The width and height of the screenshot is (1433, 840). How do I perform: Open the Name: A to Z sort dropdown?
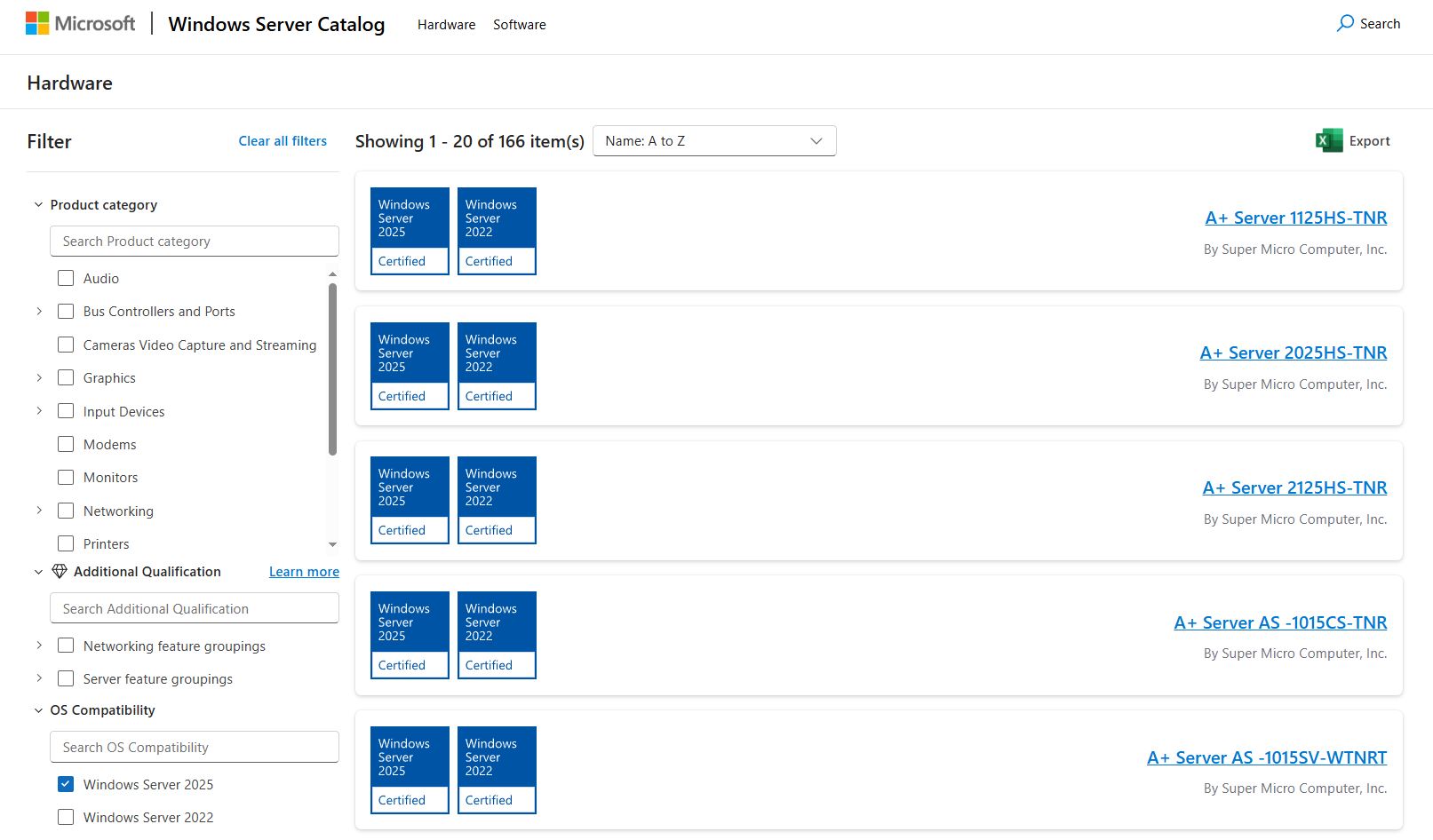tap(714, 141)
